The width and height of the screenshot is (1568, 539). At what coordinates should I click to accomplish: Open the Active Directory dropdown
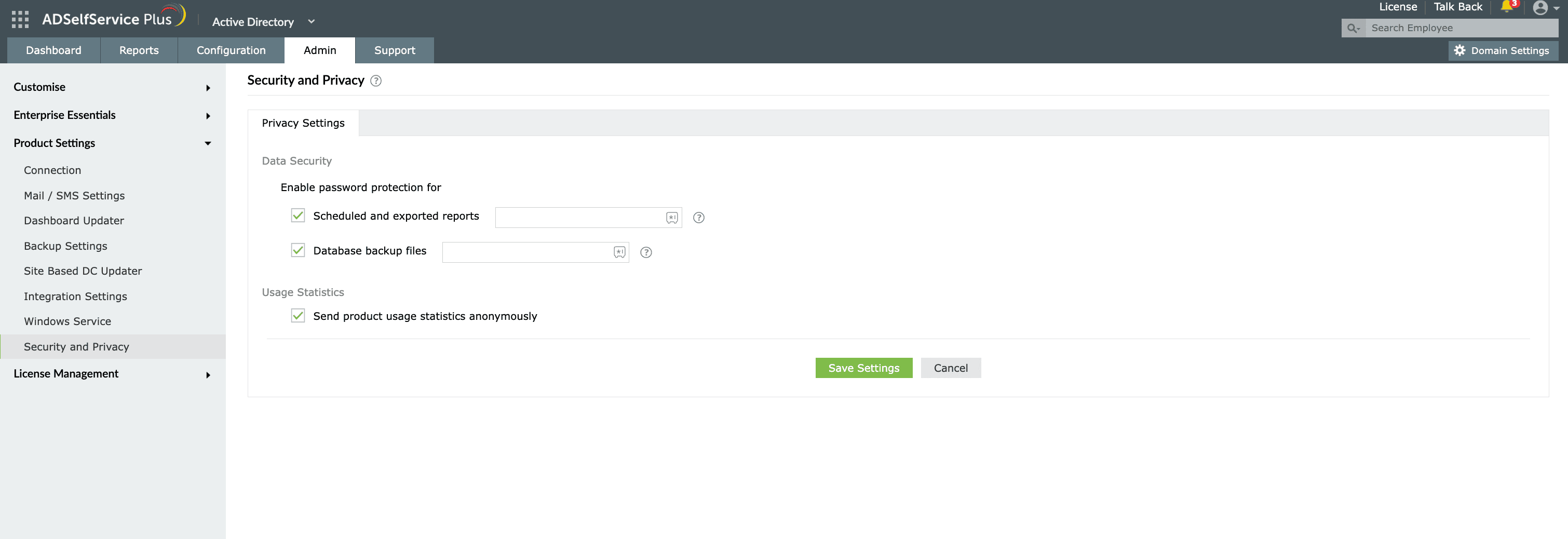tap(264, 22)
